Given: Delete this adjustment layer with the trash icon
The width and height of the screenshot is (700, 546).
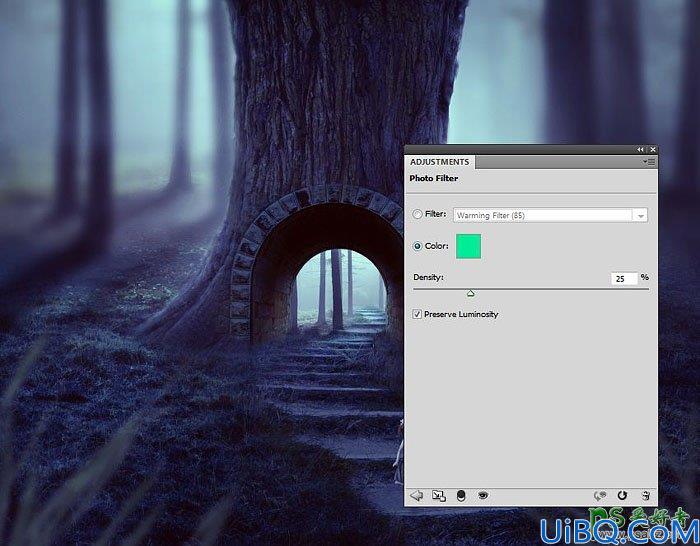Looking at the screenshot, I should pos(646,496).
